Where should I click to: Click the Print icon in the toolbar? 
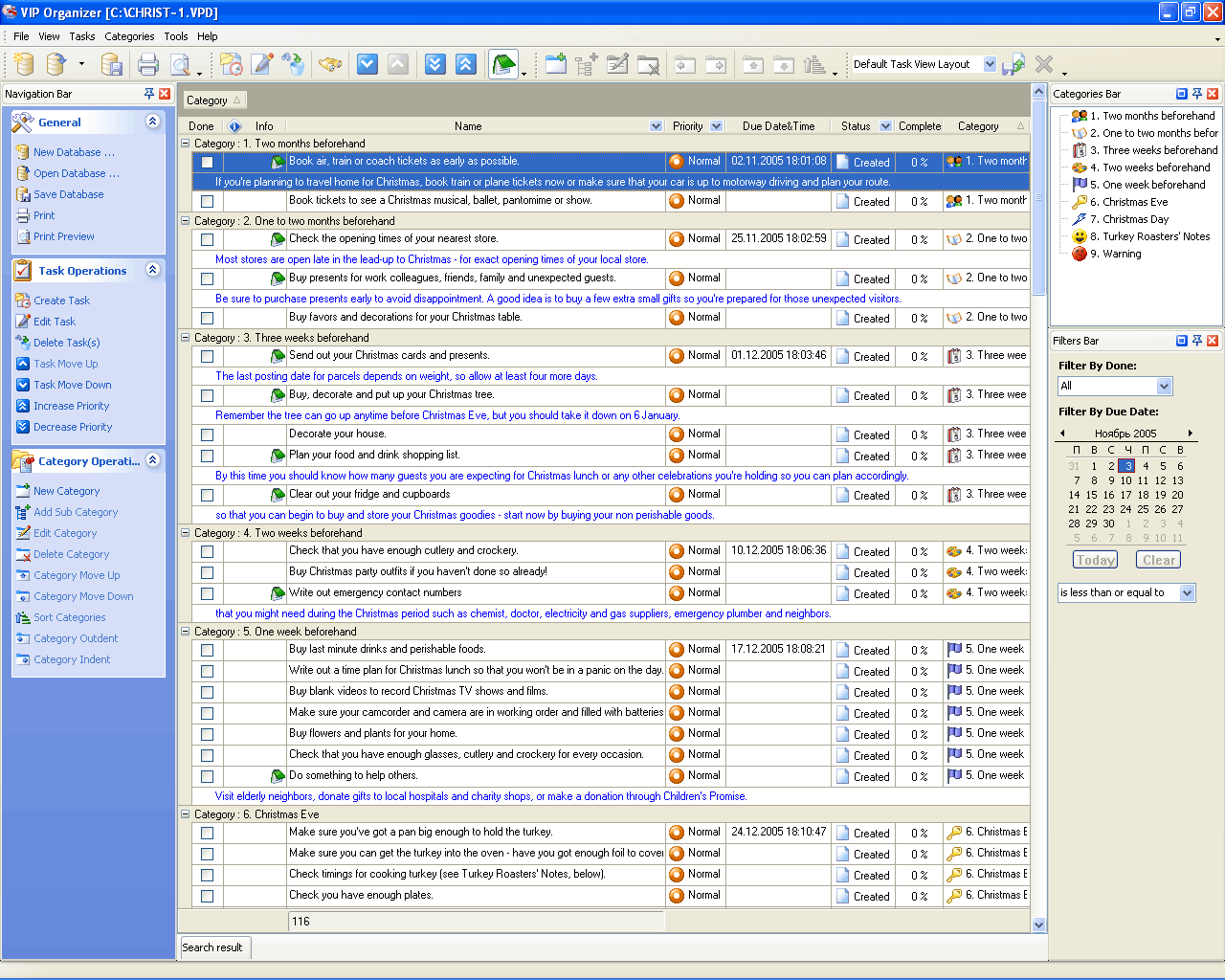pos(147,65)
